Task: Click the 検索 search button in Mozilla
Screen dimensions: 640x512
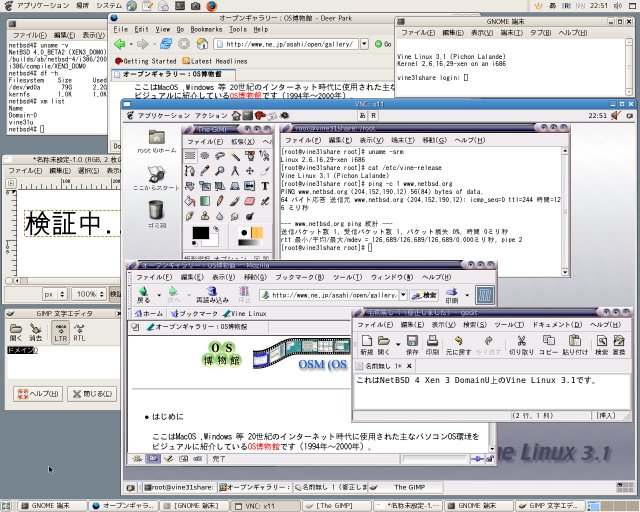Action: point(424,295)
